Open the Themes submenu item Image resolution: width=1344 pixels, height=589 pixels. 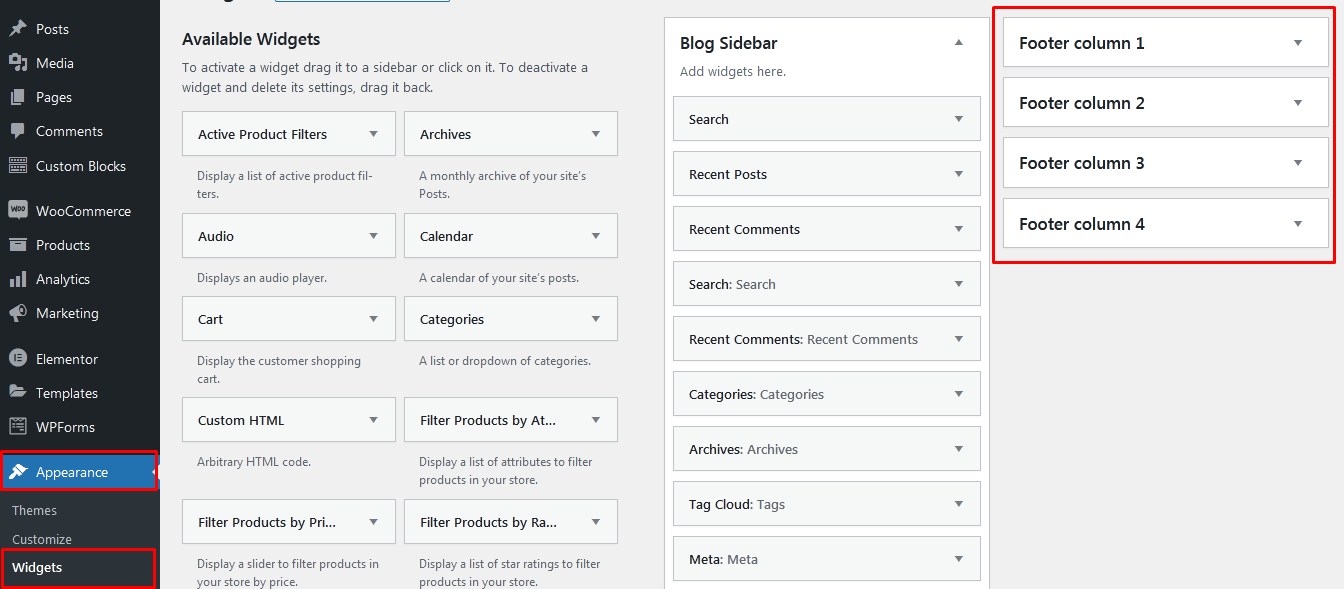click(35, 510)
